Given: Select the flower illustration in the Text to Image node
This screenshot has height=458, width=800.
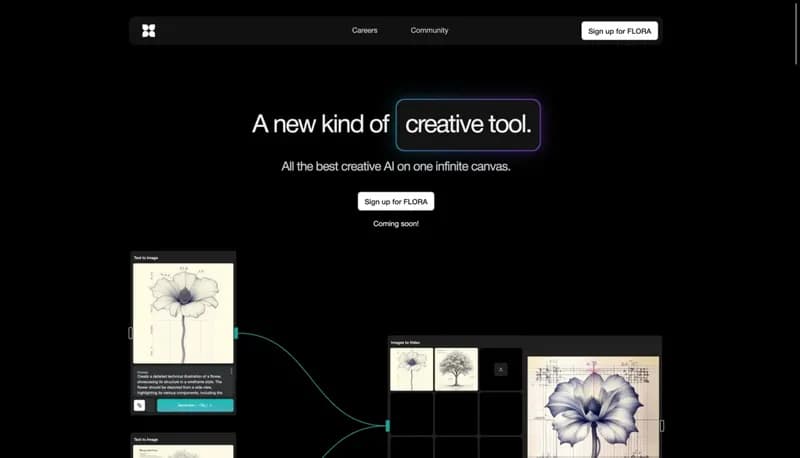Looking at the screenshot, I should click(x=183, y=313).
